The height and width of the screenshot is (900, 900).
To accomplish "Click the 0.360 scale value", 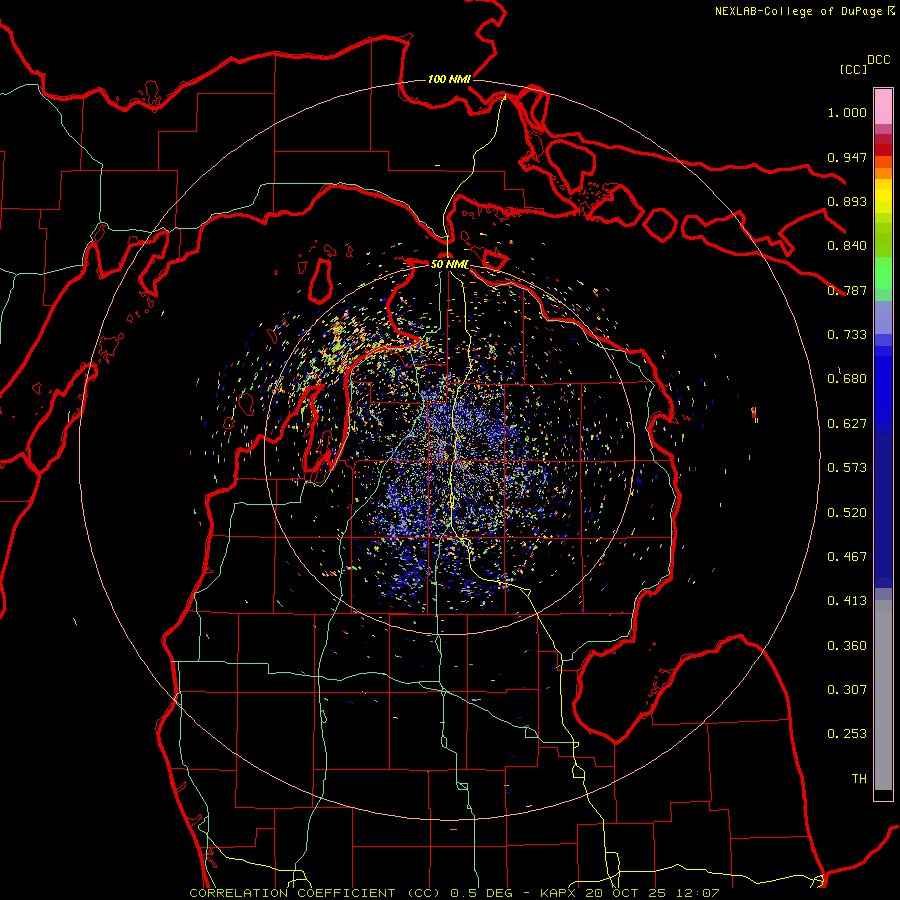I will [x=847, y=646].
